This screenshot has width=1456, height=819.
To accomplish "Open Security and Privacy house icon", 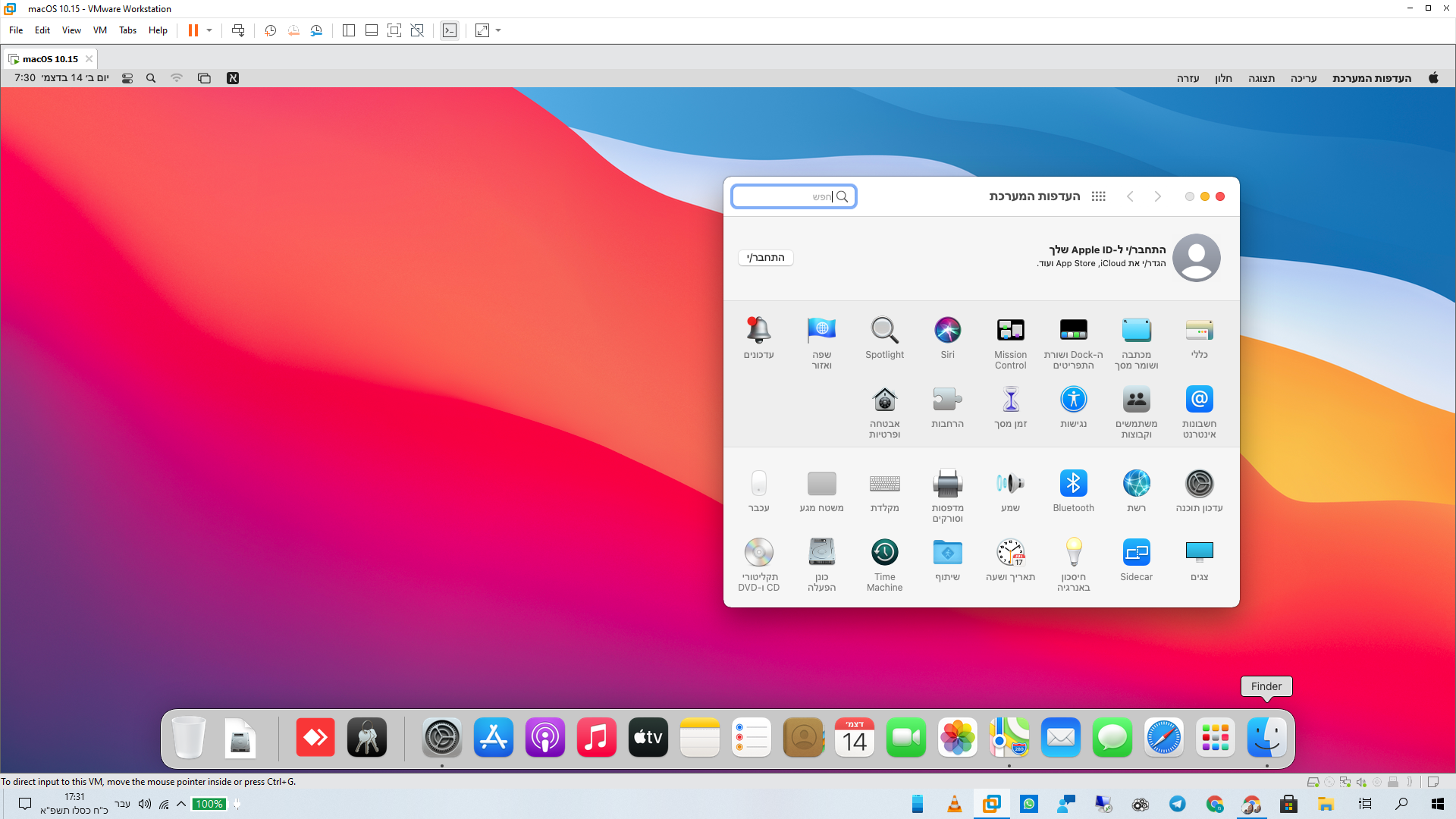I will 884,412.
